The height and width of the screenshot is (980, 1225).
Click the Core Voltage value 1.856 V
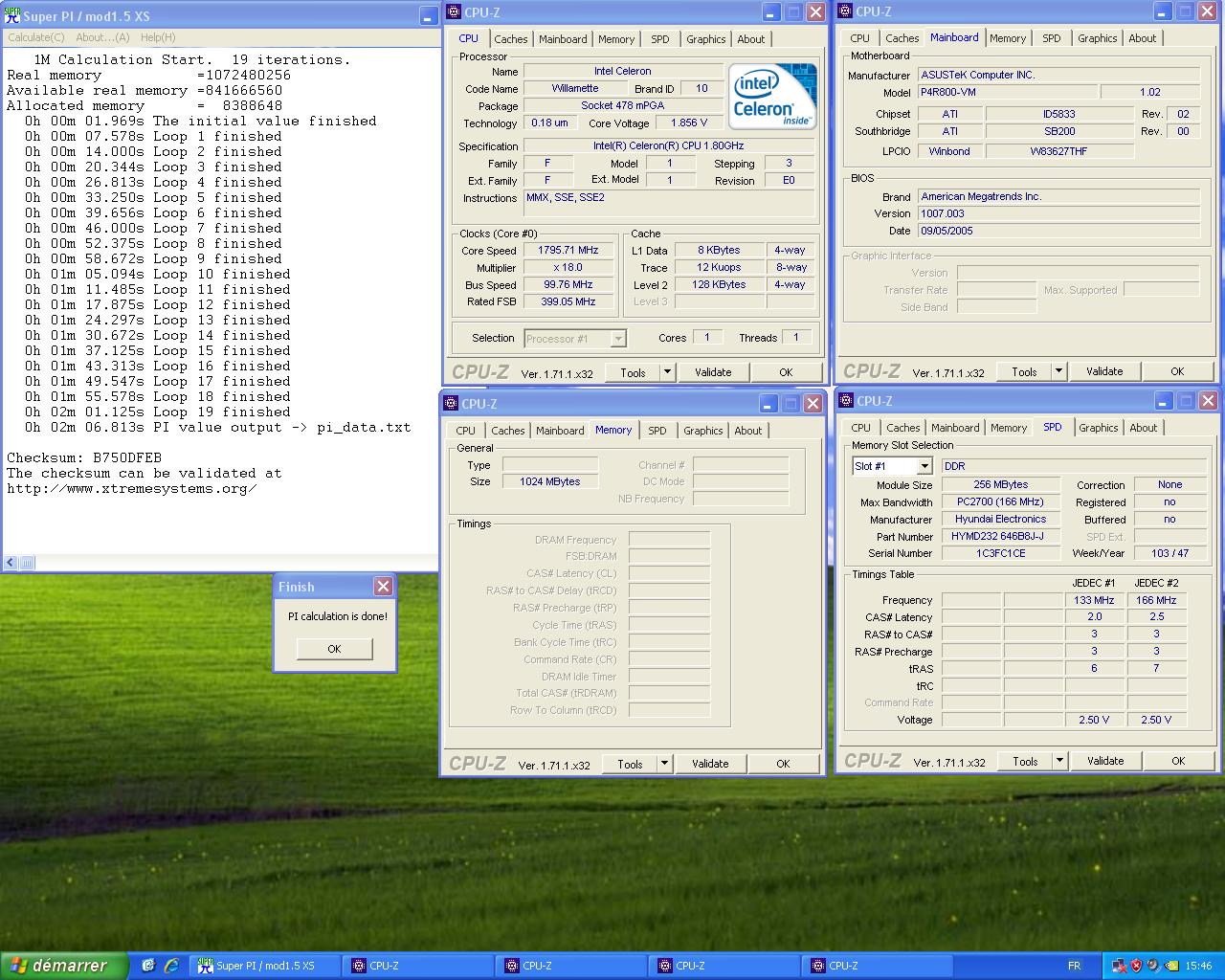click(689, 122)
